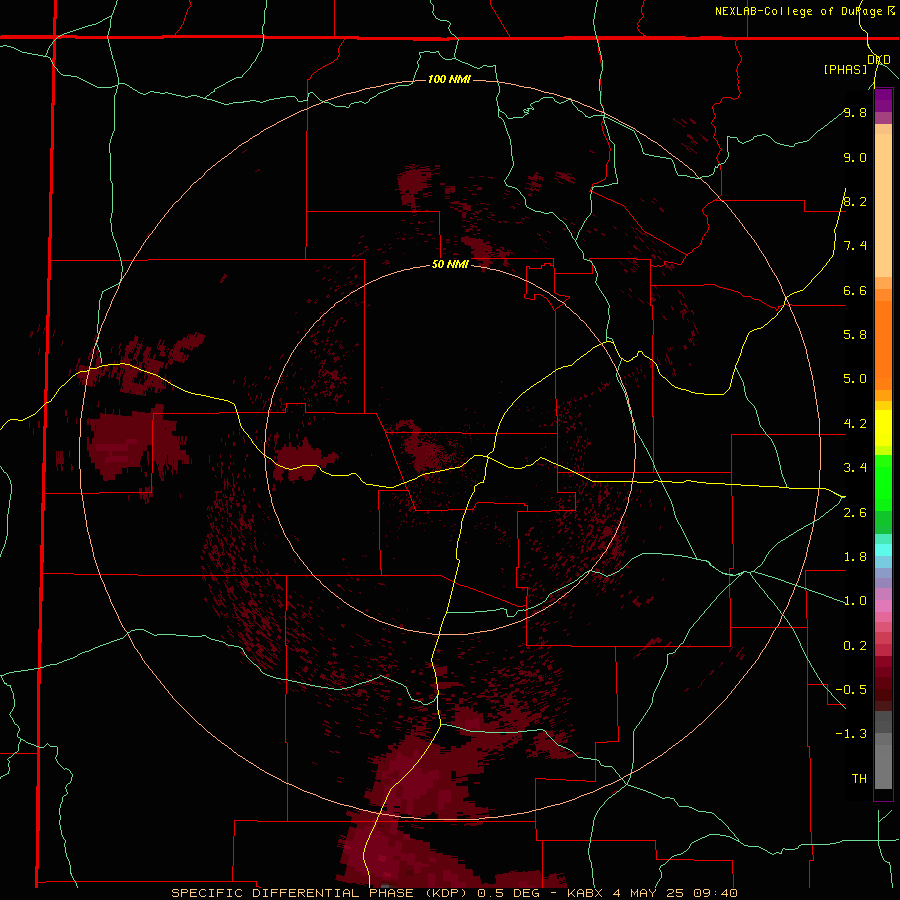Click the 0.2 legend value
The image size is (900, 900).
click(x=855, y=646)
